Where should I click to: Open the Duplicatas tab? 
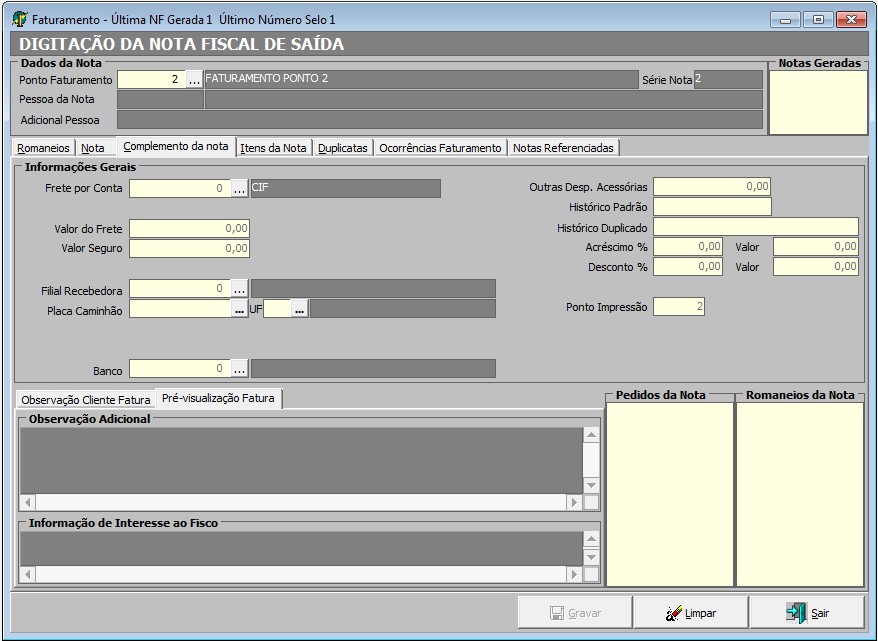pyautogui.click(x=342, y=148)
